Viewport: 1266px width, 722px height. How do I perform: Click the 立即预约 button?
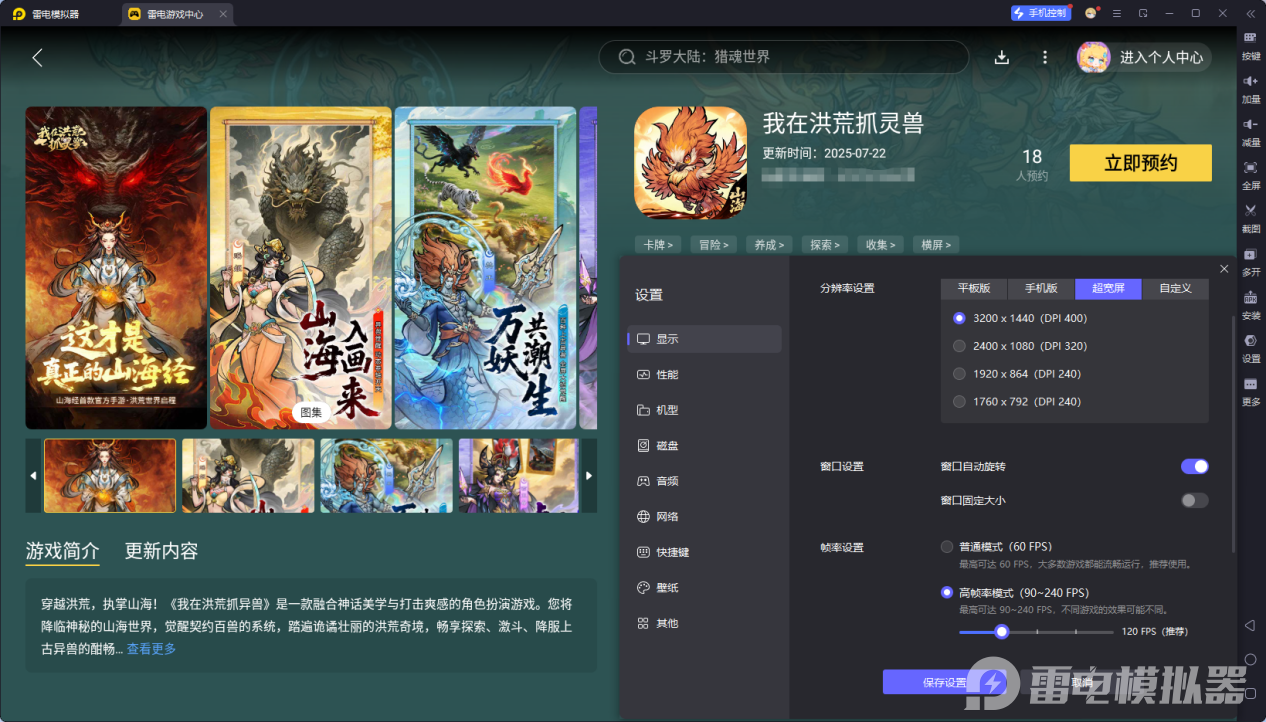(1140, 163)
